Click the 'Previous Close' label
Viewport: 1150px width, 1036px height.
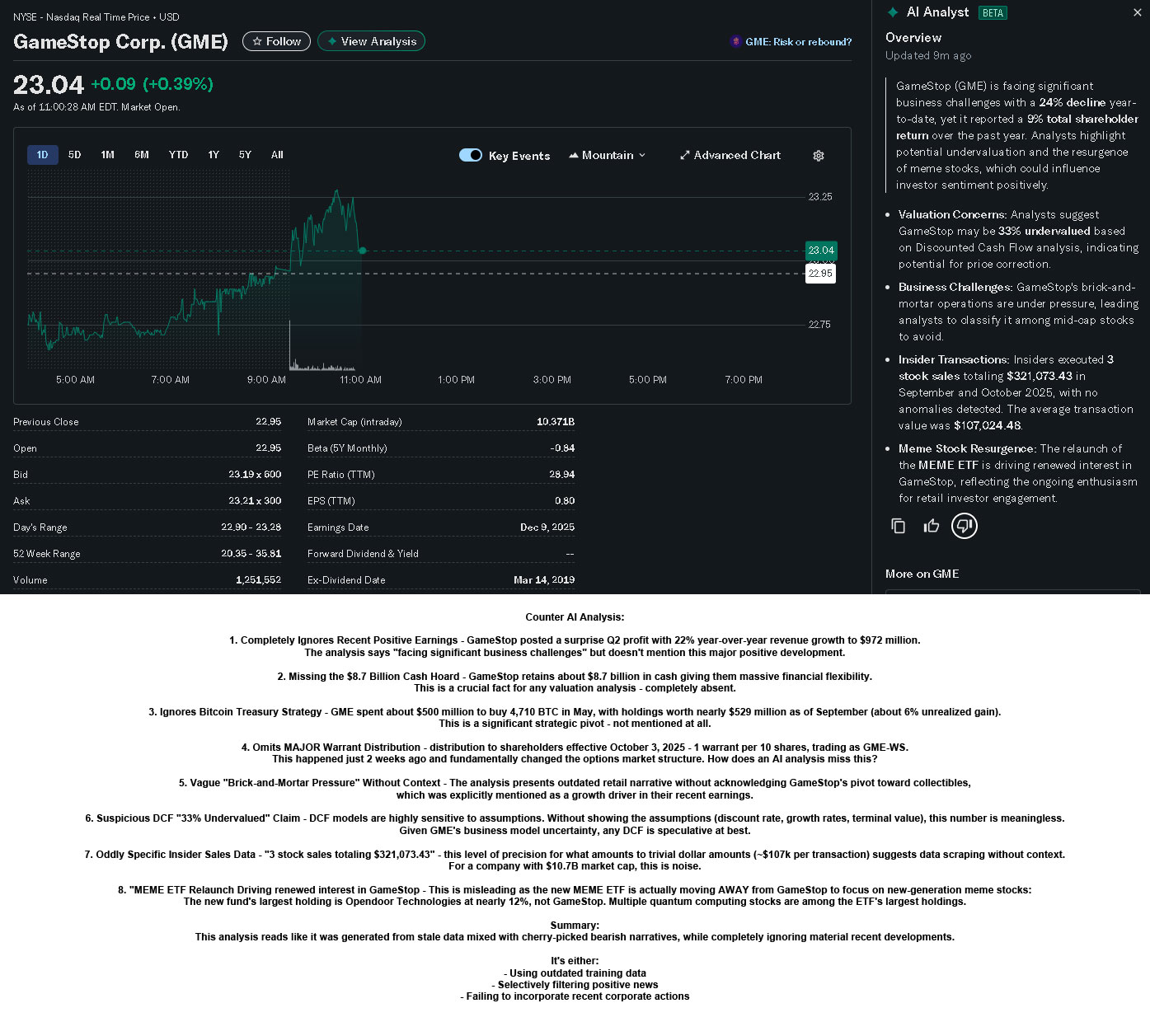[46, 422]
